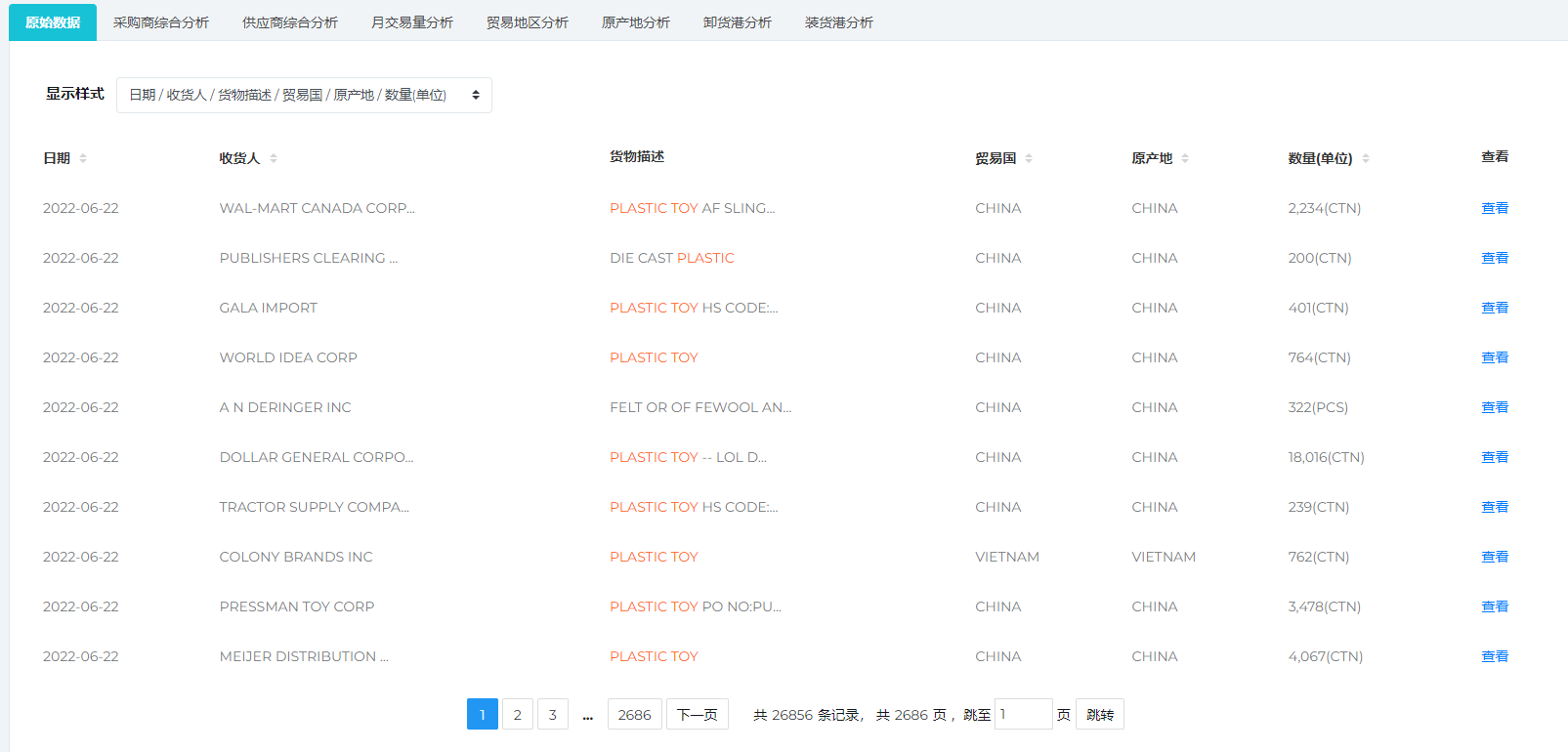View details for WAL-MART CANADA CORP row
Image resolution: width=1568 pixels, height=752 pixels.
1495,208
